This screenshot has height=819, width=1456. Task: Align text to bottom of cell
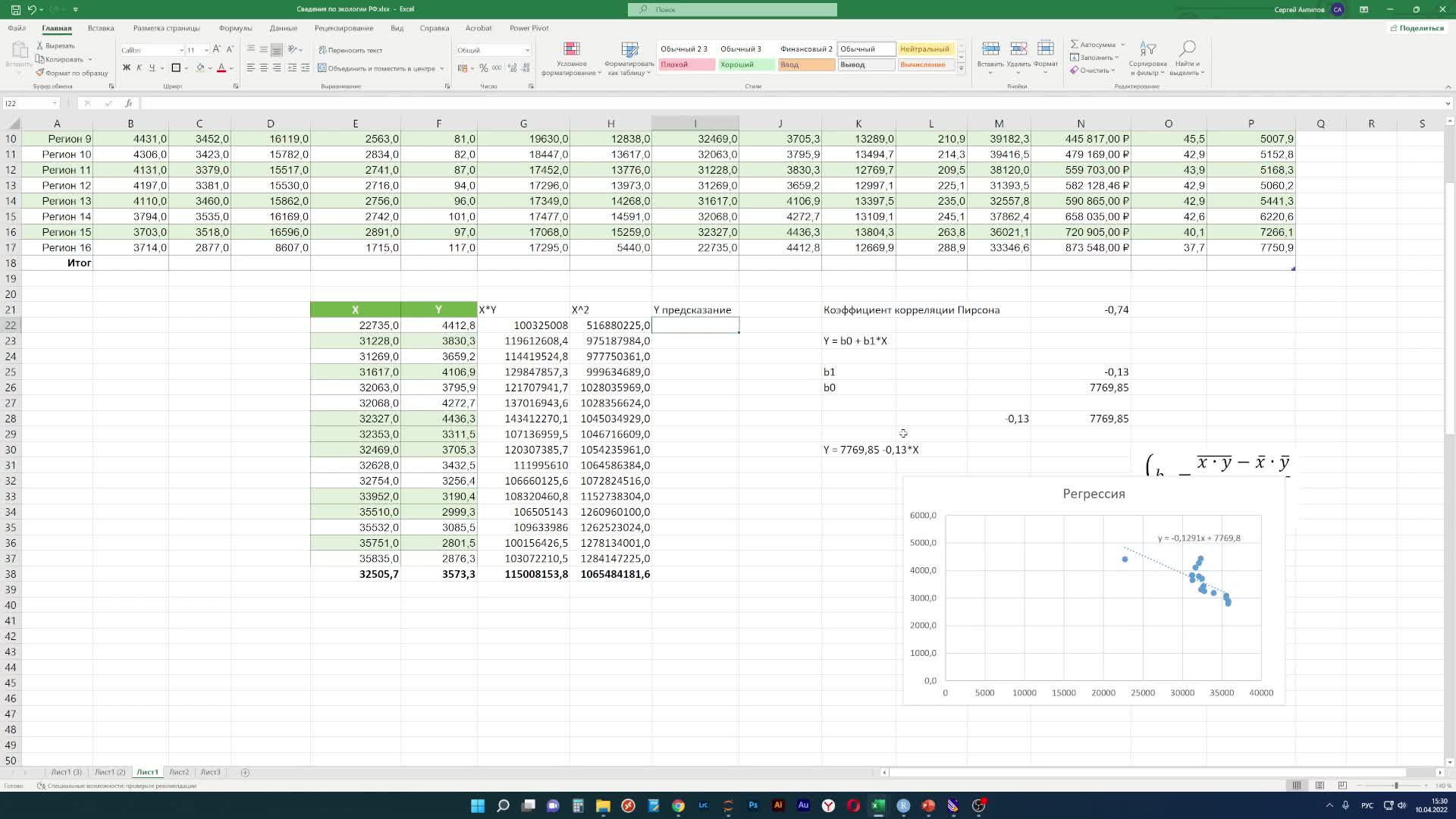pyautogui.click(x=277, y=49)
